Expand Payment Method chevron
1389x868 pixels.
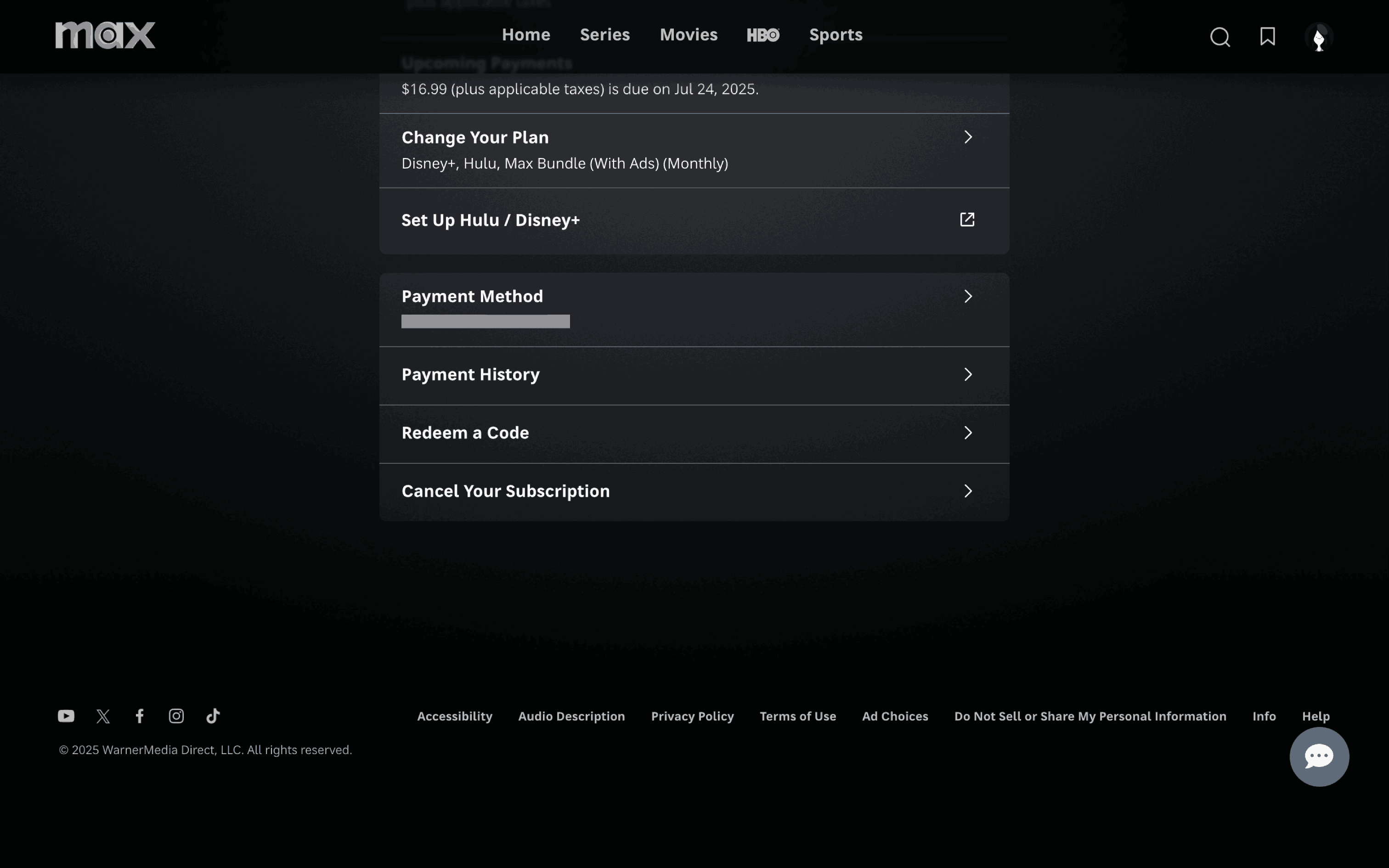tap(968, 296)
